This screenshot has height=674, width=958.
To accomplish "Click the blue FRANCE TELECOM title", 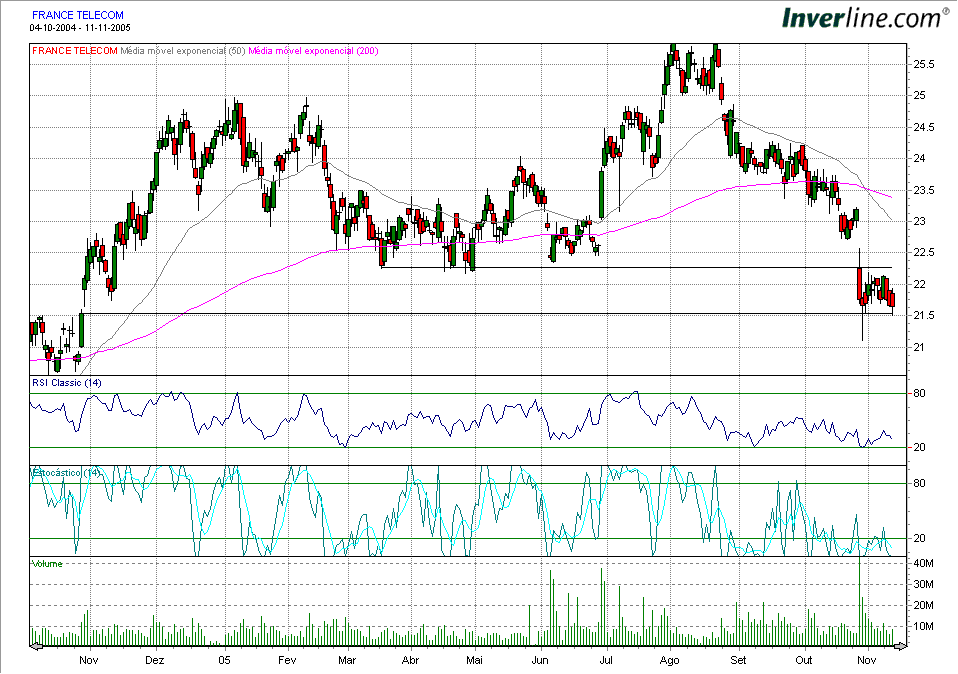I will tap(78, 16).
